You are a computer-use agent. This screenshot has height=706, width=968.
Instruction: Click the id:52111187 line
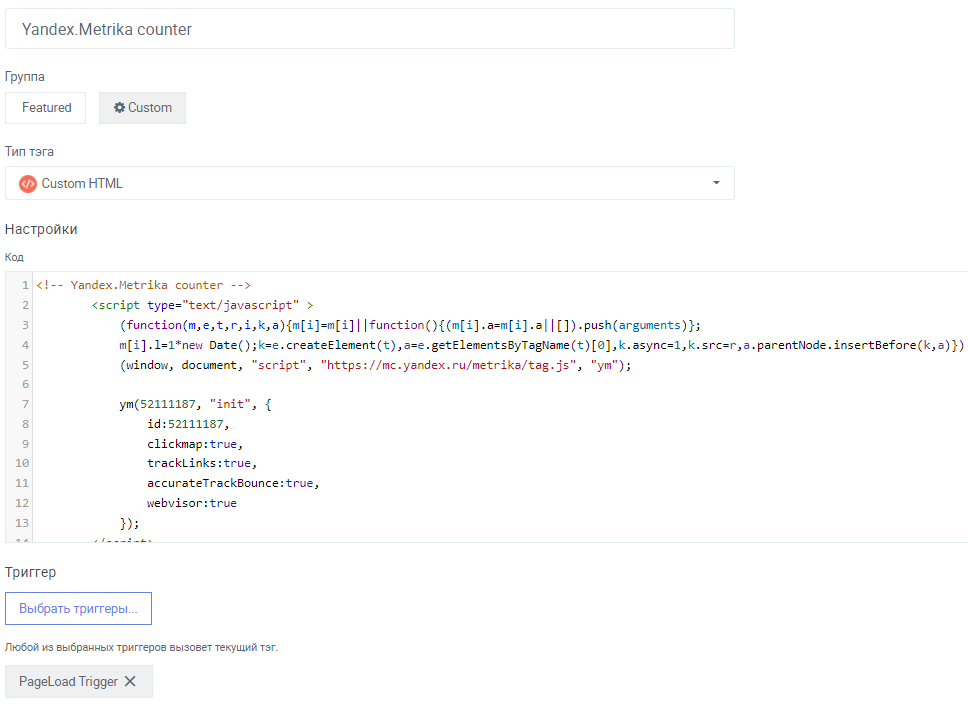(188, 424)
